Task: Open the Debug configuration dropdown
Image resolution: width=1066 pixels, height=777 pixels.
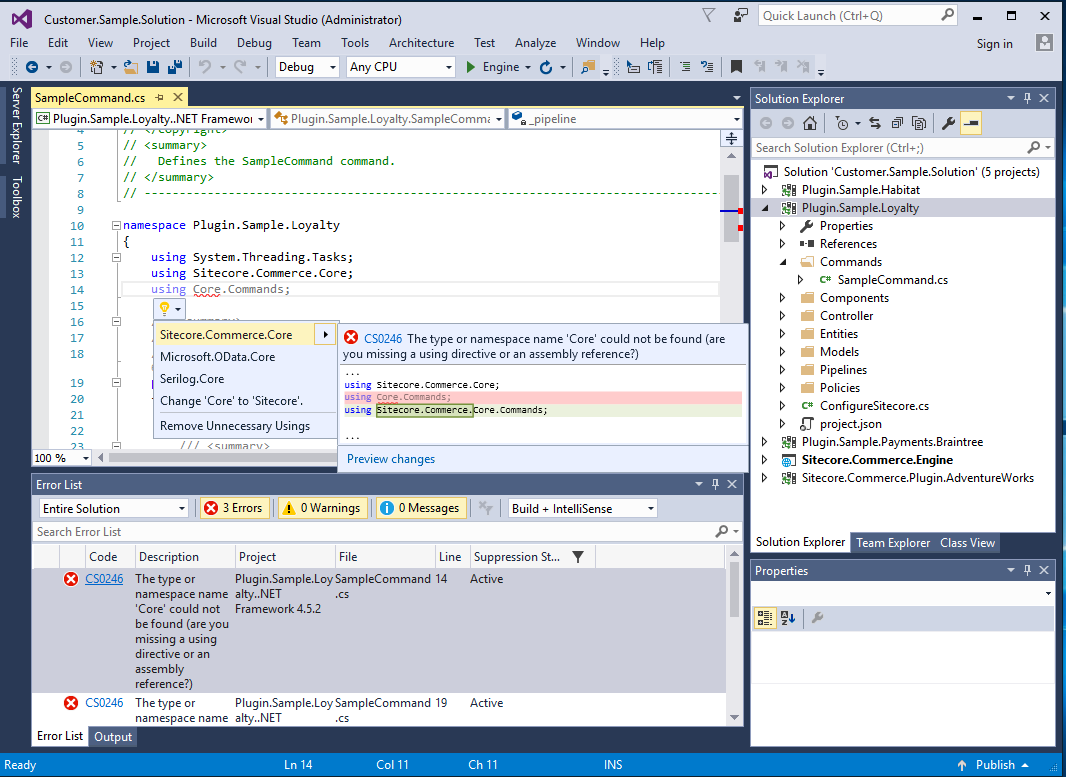Action: 307,67
